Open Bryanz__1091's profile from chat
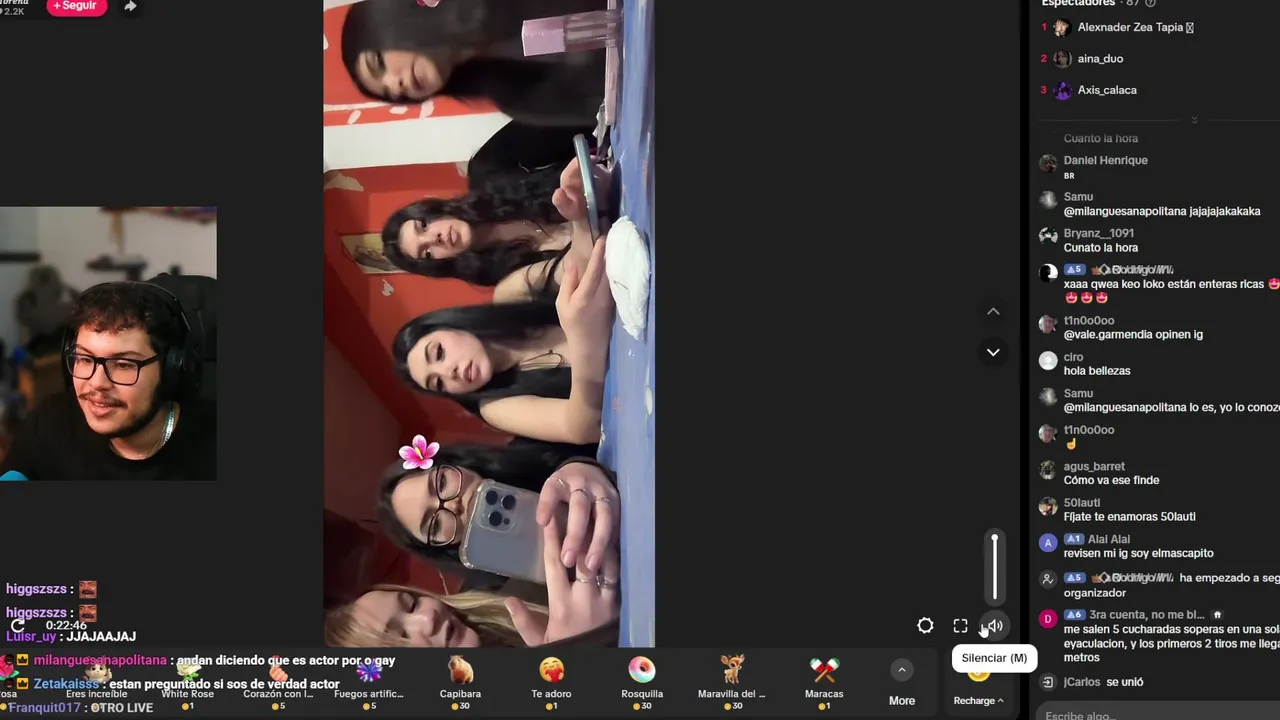Viewport: 1280px width, 720px height. 1101,233
